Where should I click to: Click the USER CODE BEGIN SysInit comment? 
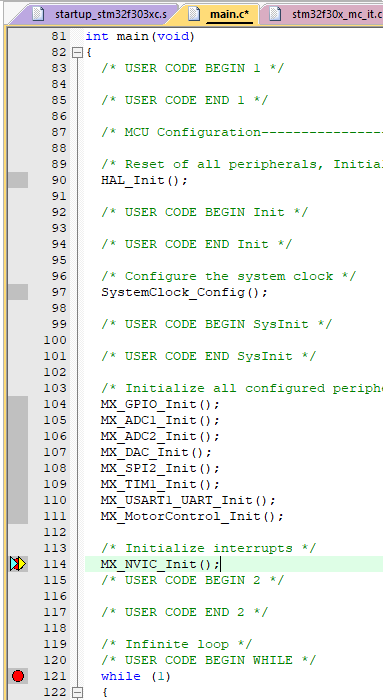pos(216,325)
